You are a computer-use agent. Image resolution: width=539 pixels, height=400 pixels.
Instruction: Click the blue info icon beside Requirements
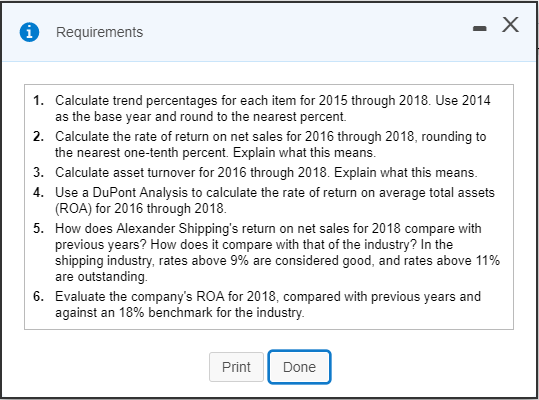point(29,32)
